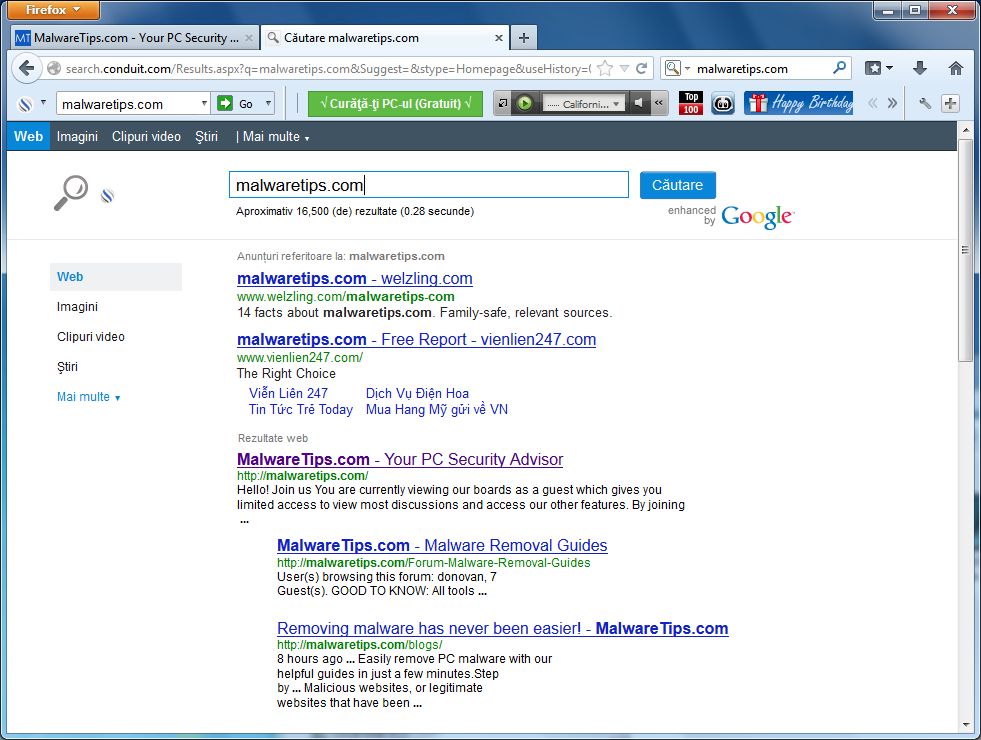
Task: Open the Malware Removal Guides result link
Action: (442, 545)
